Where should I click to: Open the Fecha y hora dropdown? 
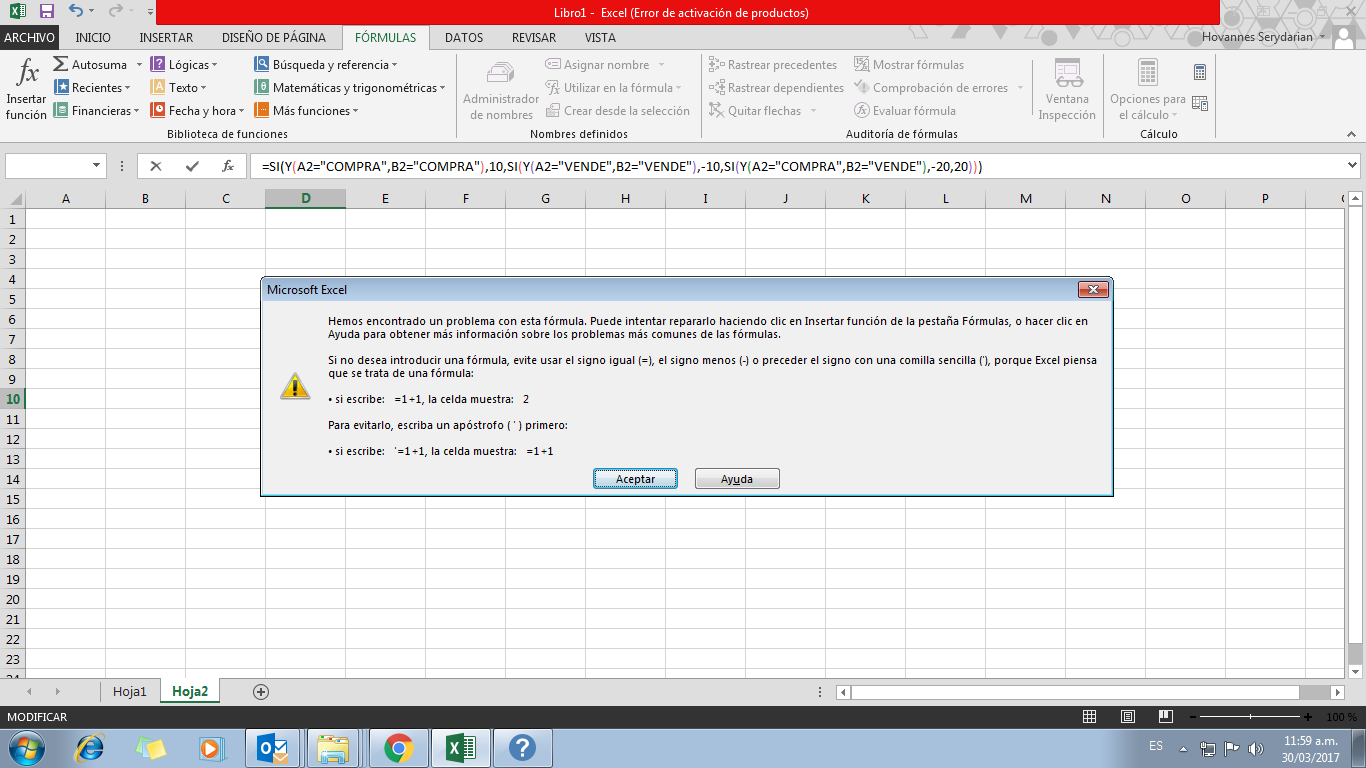tap(198, 111)
